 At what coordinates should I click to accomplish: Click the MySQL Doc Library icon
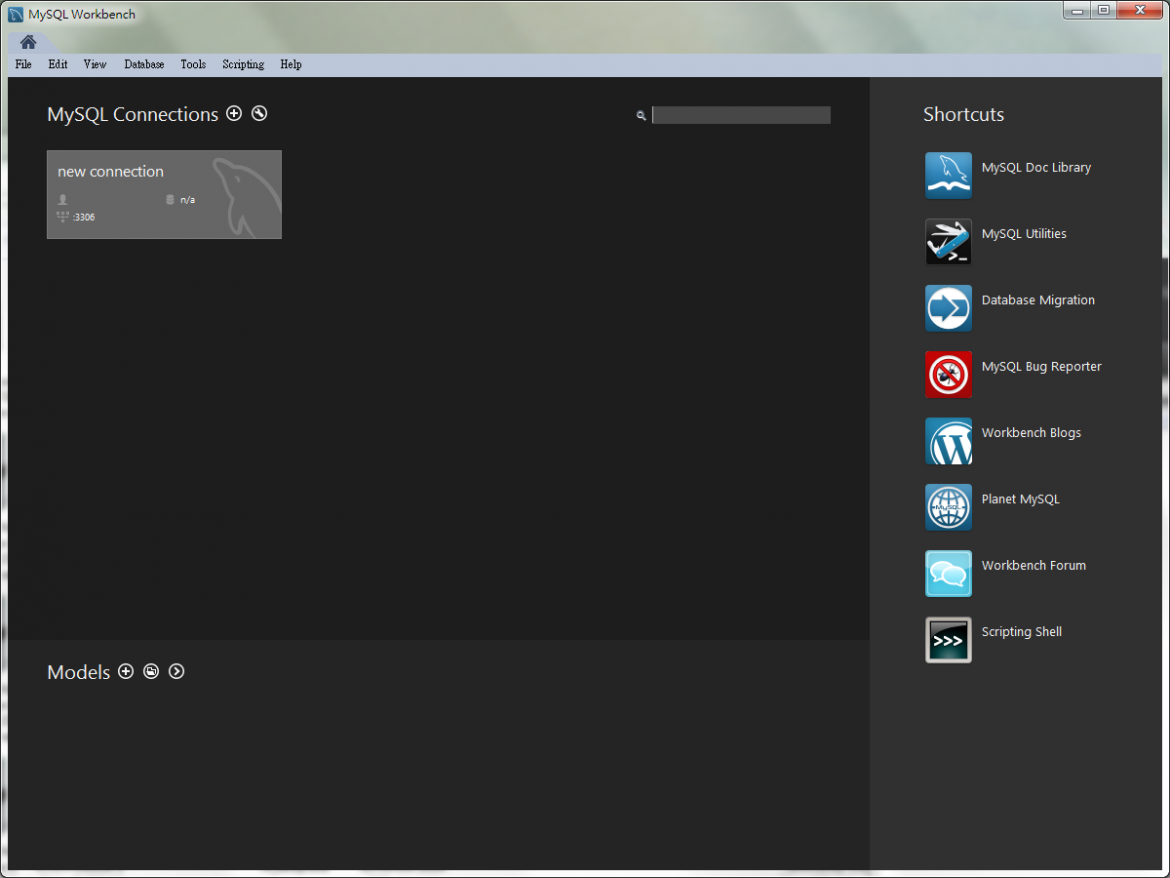[948, 175]
